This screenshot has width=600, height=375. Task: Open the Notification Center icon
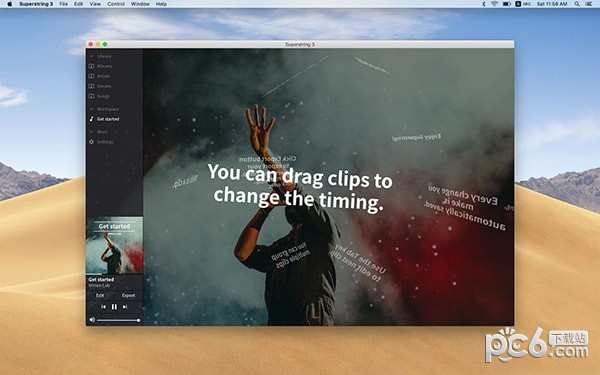coord(589,4)
